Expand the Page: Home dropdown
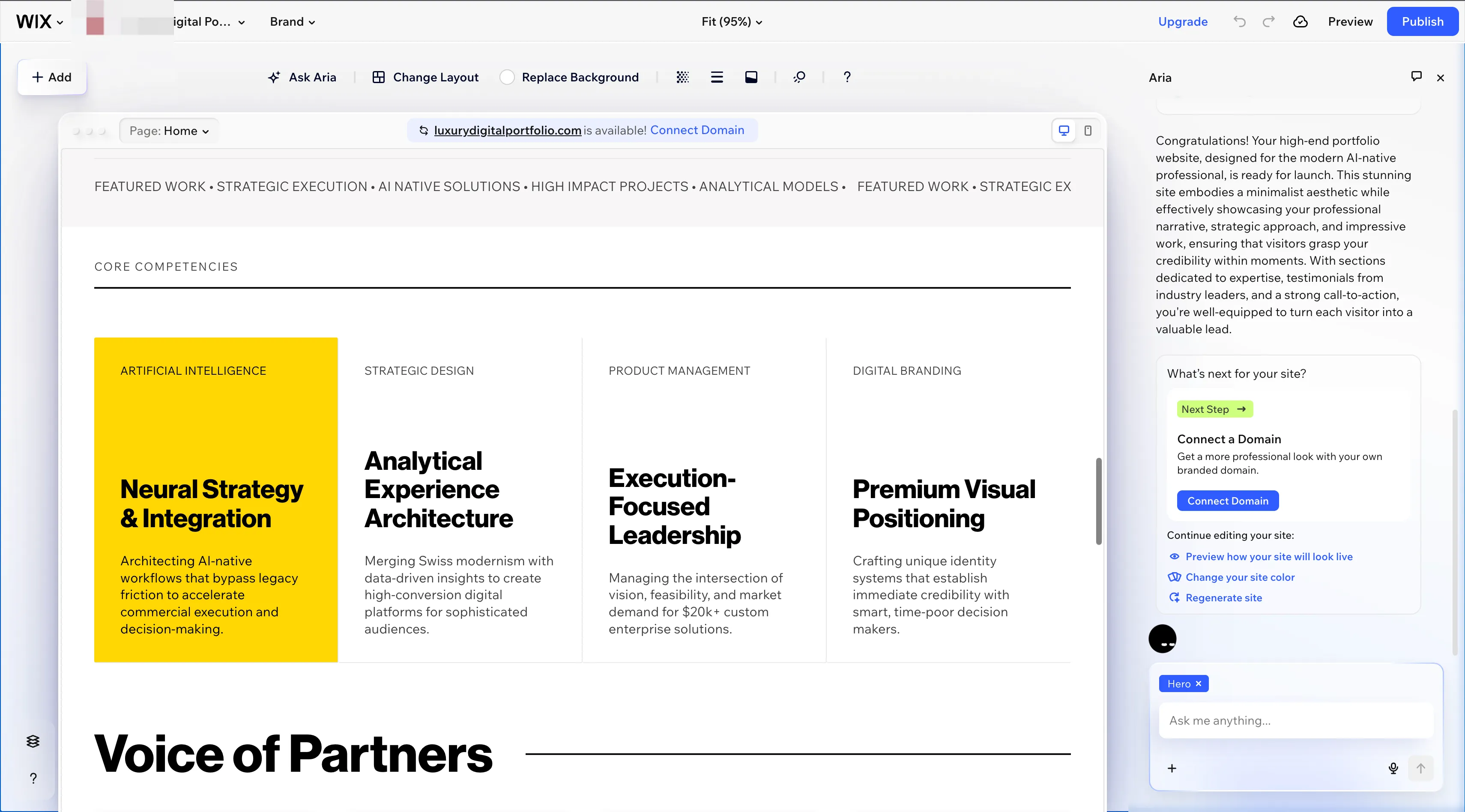Screen dimensions: 1465x812 point(169,131)
